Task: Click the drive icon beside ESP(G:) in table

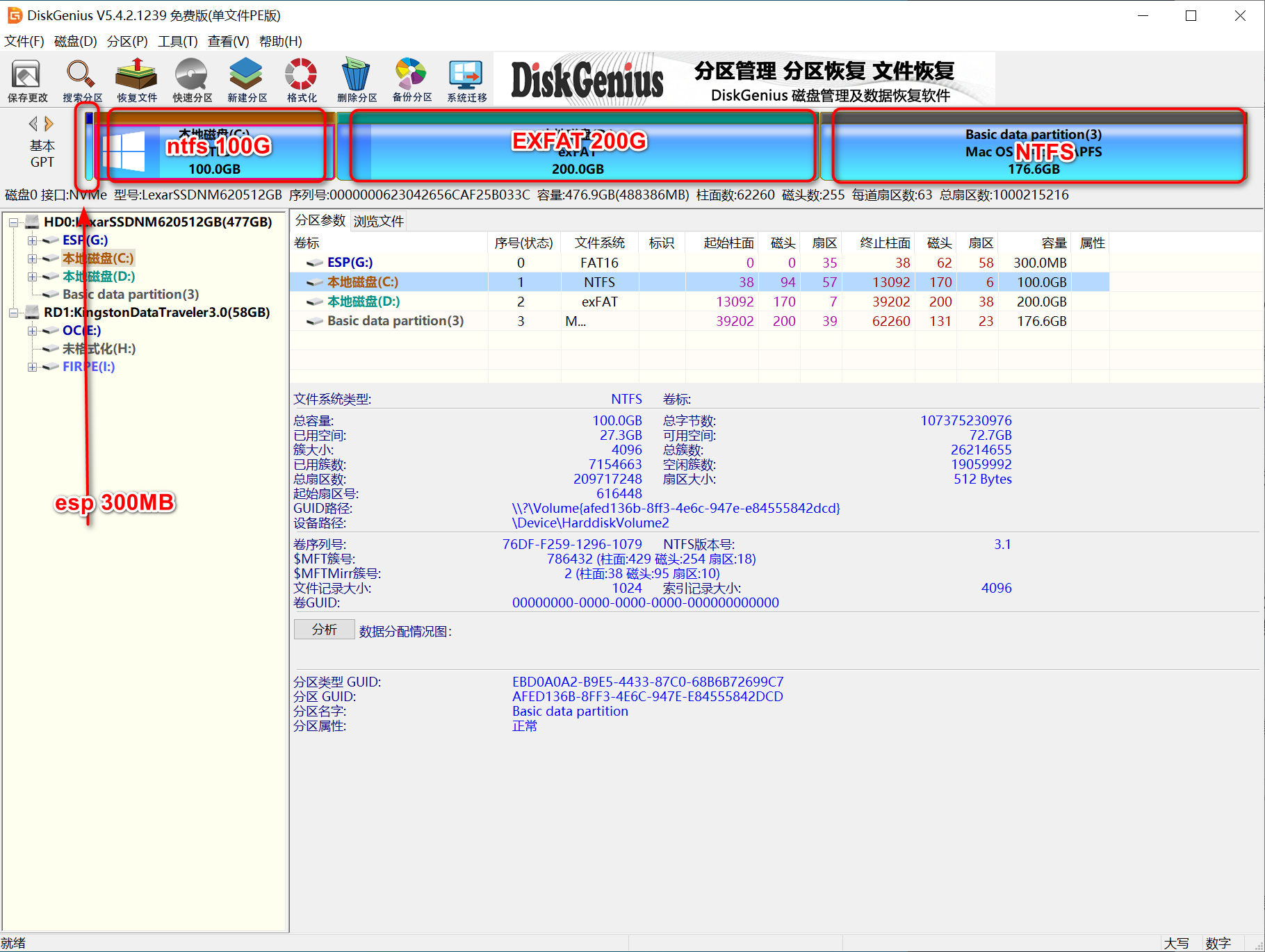Action: [315, 263]
